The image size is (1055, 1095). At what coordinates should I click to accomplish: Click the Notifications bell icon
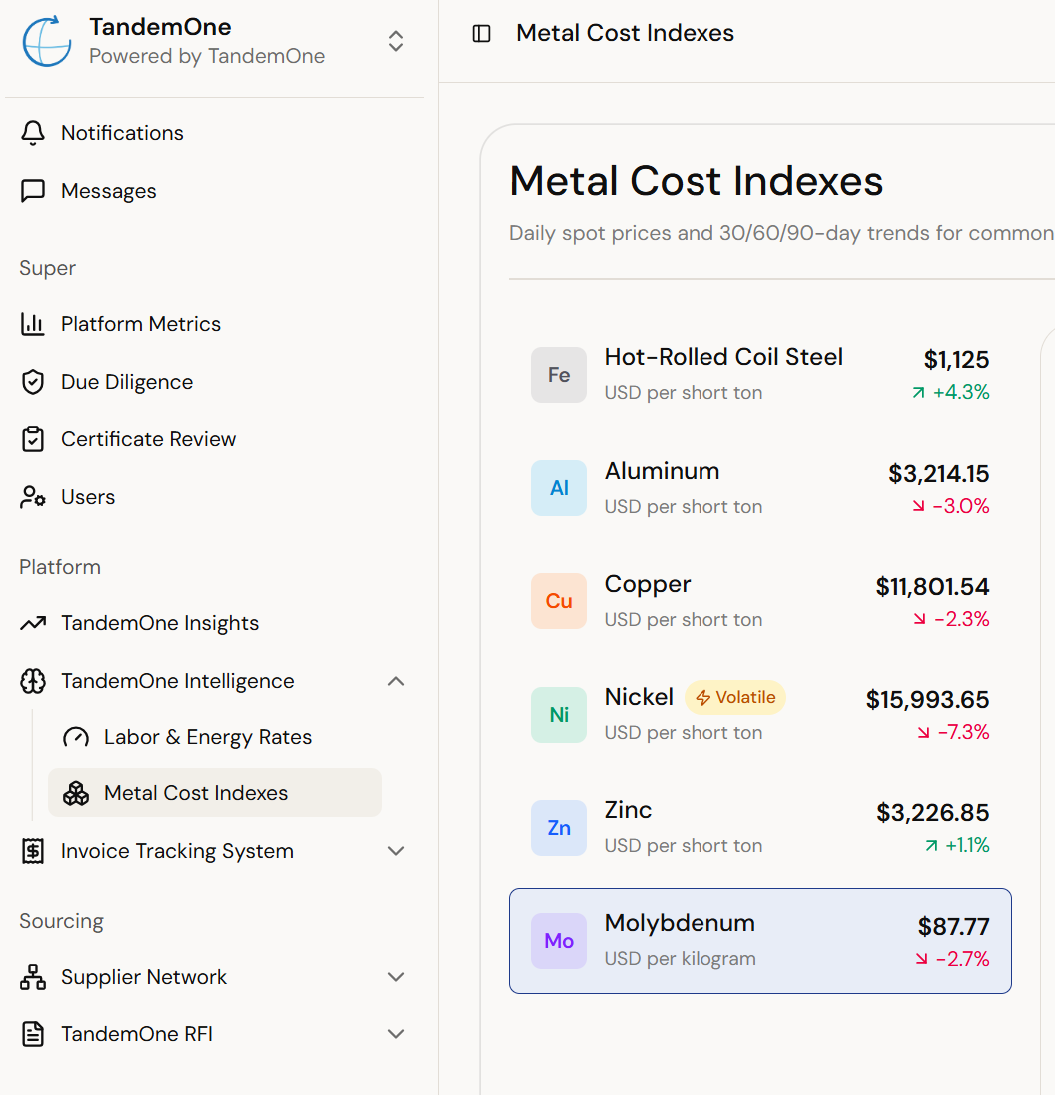point(33,133)
